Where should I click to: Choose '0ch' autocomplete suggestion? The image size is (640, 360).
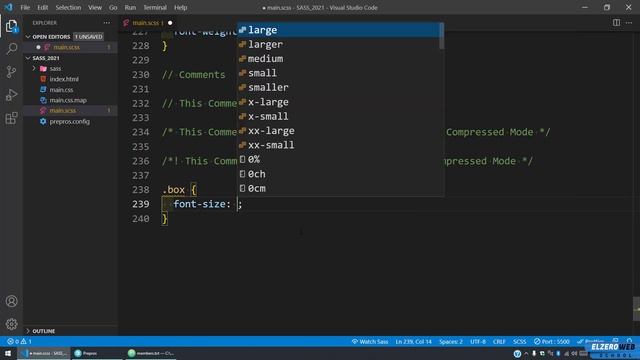click(339, 174)
